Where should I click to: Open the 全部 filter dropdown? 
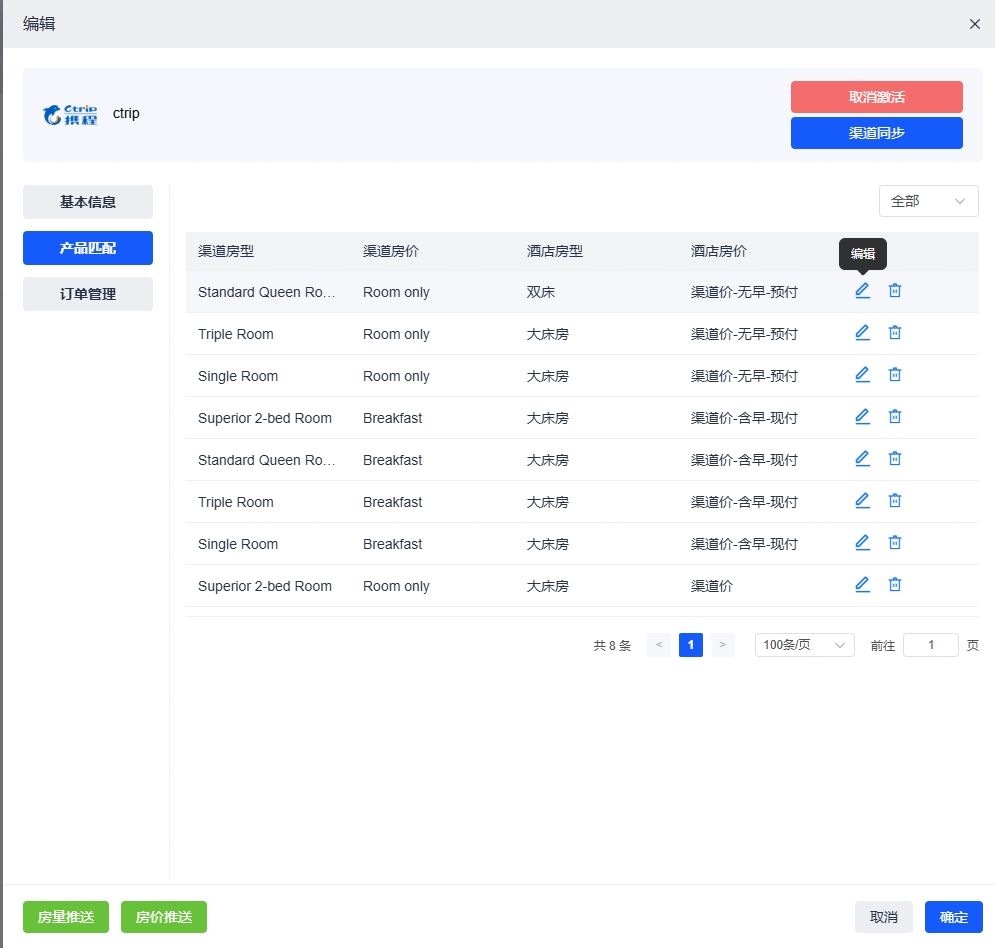coord(928,201)
